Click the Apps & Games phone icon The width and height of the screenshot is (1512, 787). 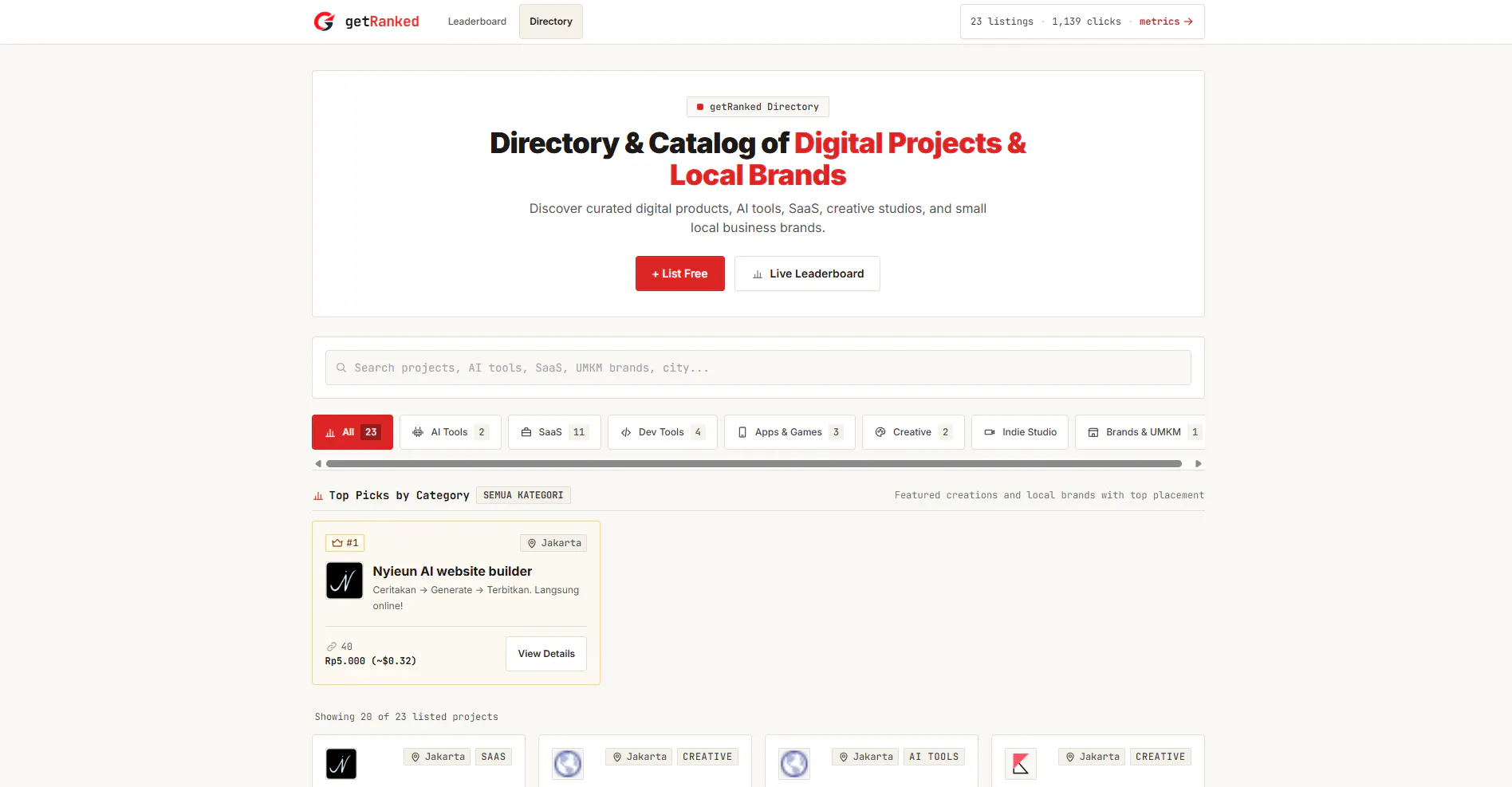pos(742,432)
